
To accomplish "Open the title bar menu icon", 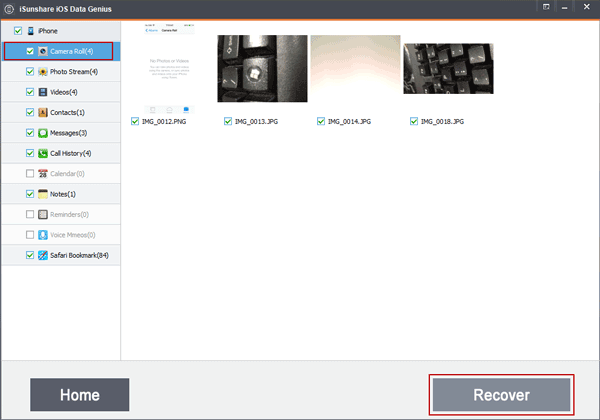I will click(546, 7).
